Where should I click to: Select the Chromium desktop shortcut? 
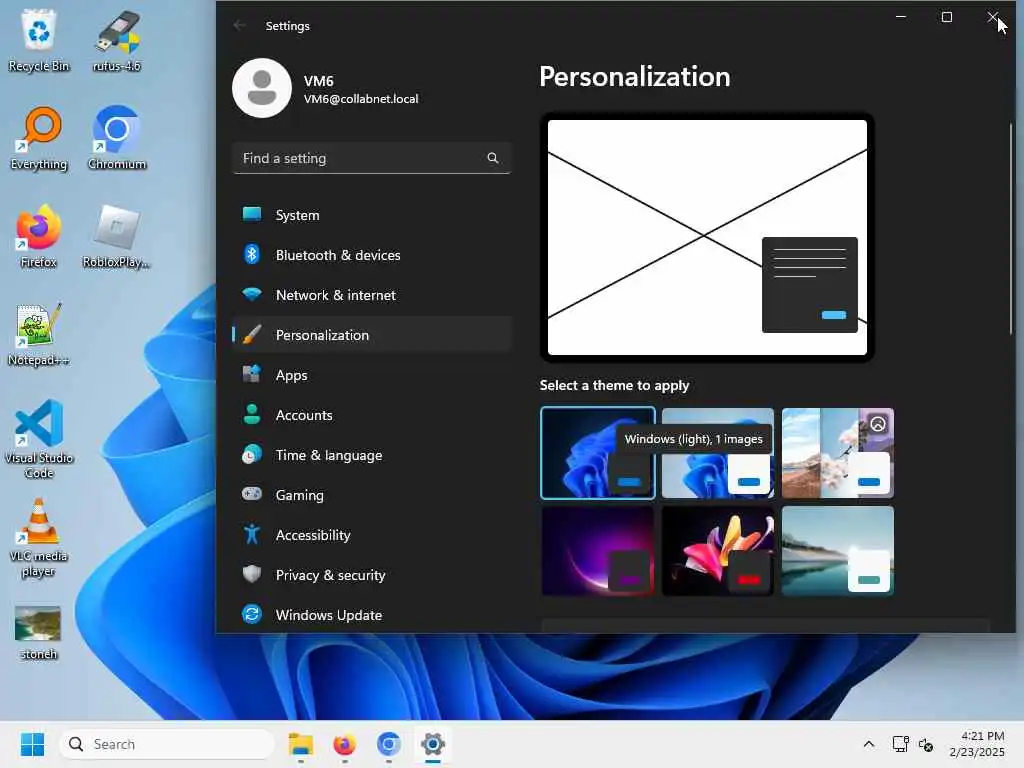coord(117,138)
